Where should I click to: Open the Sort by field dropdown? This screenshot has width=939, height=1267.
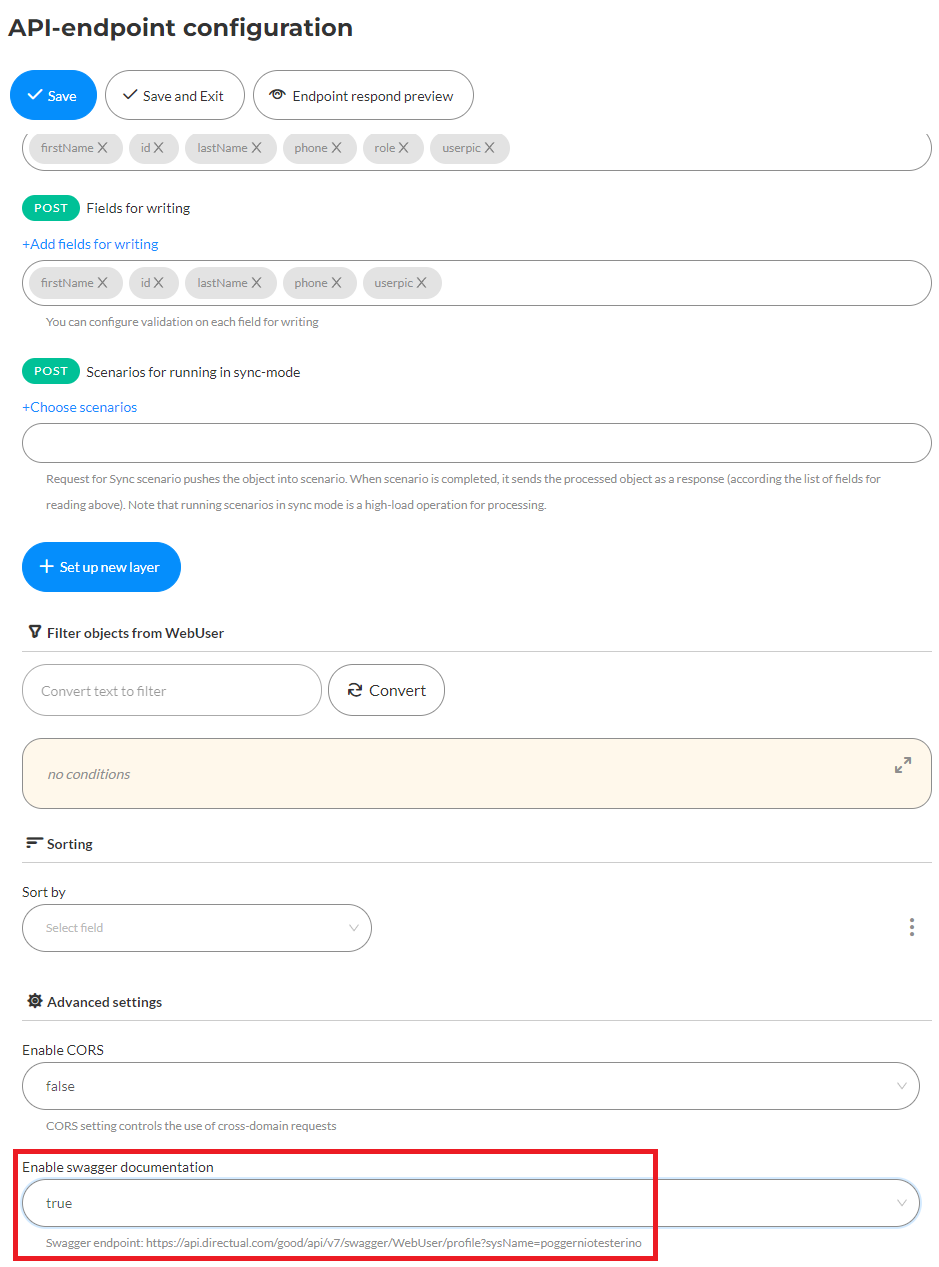coord(197,928)
